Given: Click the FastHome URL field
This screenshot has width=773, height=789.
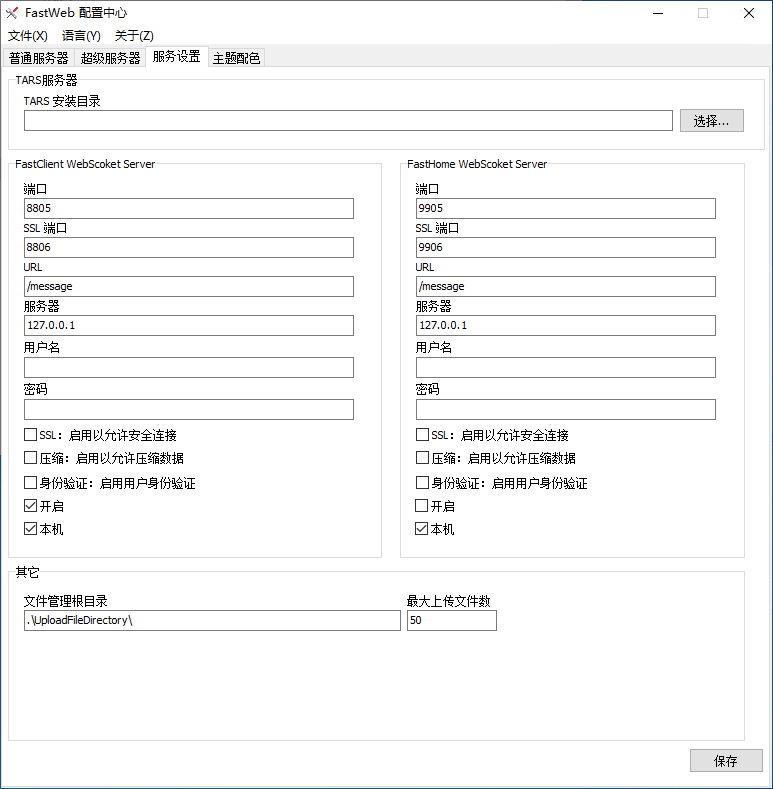Looking at the screenshot, I should tap(566, 286).
